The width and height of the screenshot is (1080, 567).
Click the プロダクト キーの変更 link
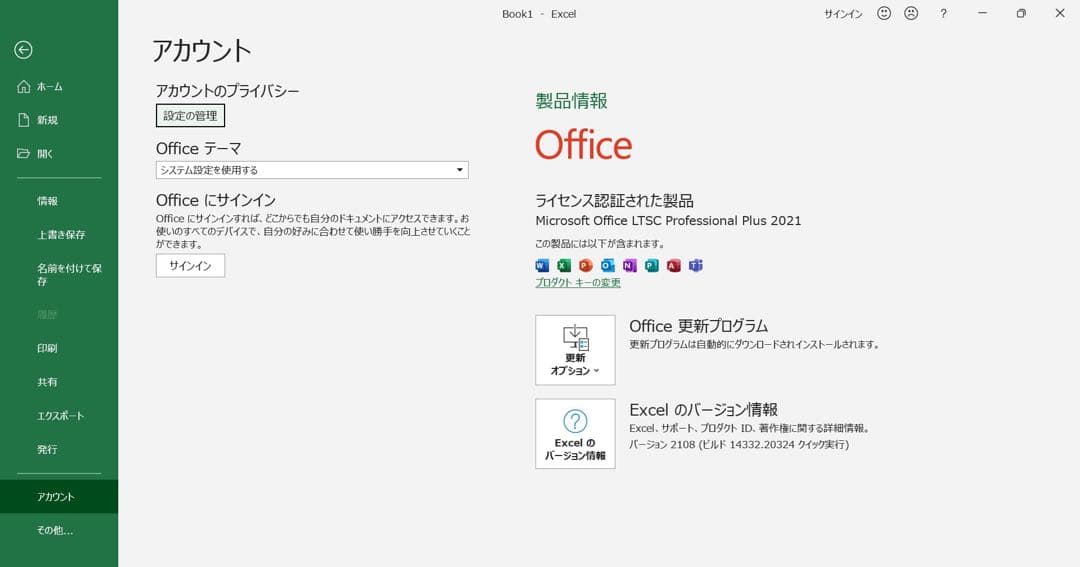pos(578,283)
